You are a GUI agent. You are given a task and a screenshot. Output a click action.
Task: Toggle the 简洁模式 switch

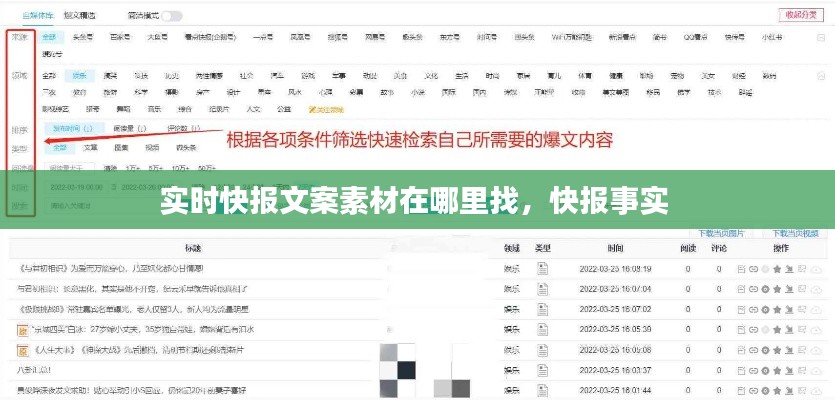click(172, 16)
